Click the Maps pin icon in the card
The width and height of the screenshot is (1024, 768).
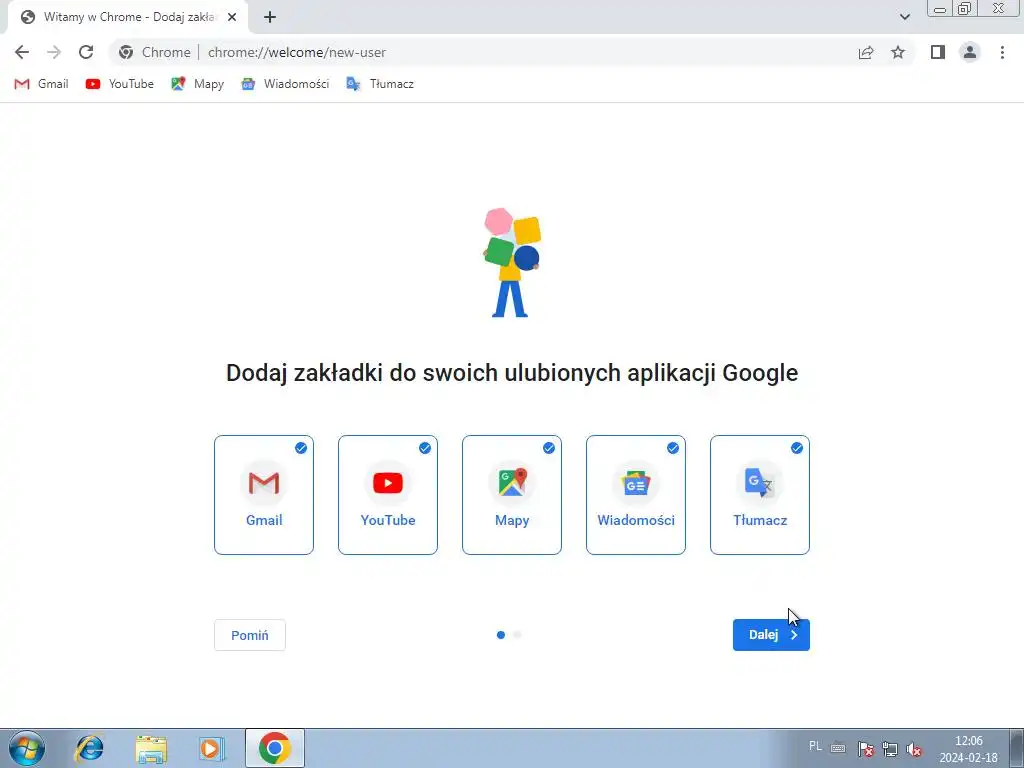tap(512, 483)
